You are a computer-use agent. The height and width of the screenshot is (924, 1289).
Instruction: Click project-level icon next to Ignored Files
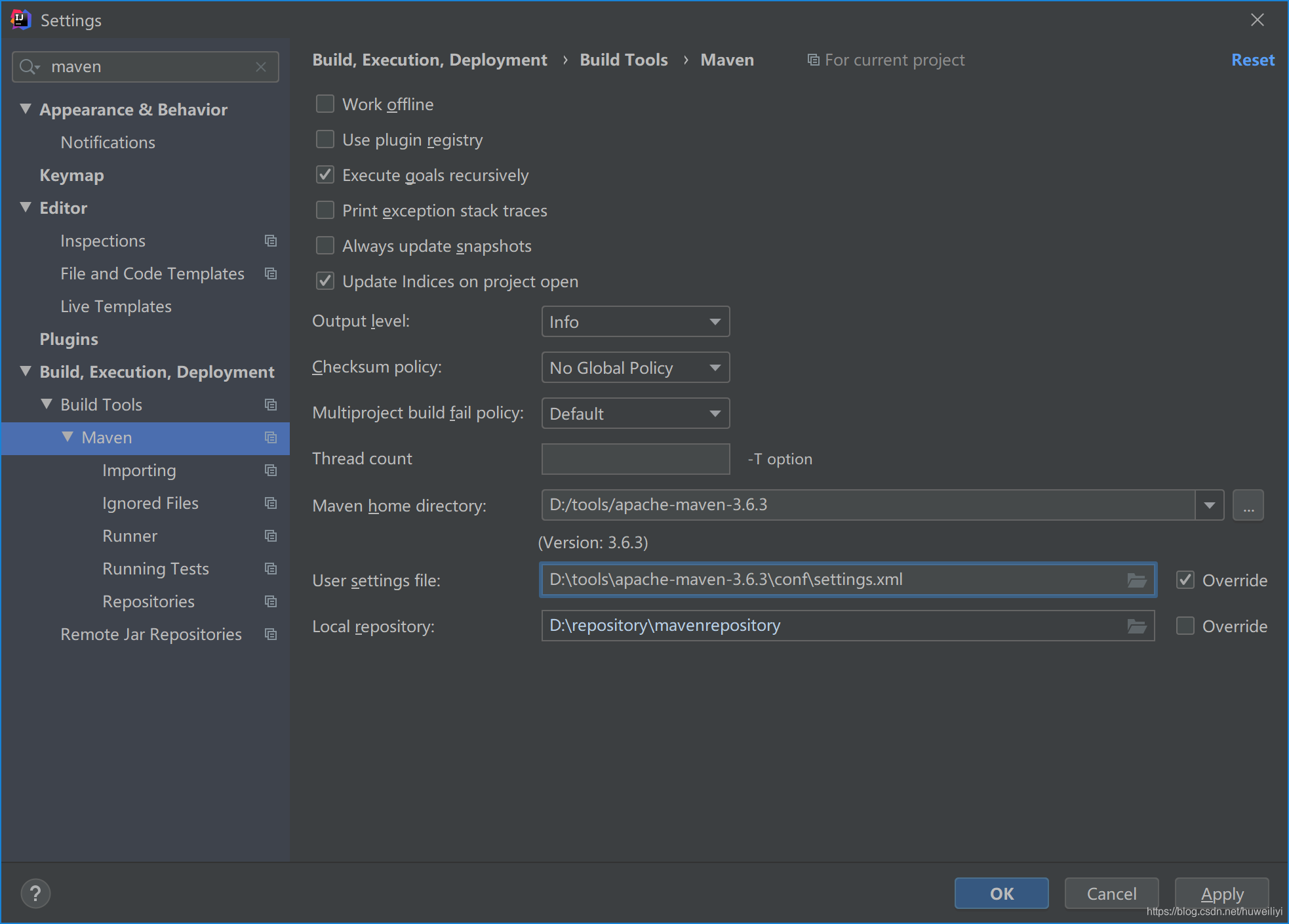[271, 503]
